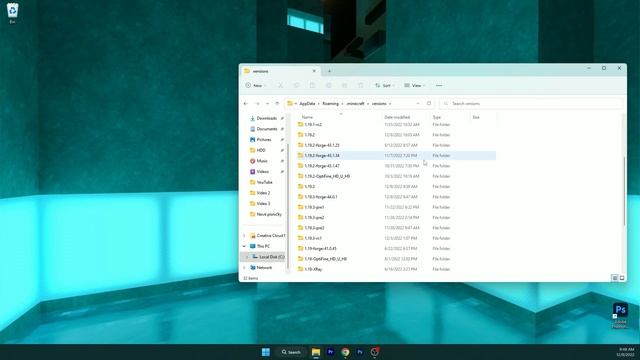Viewport: 640px width, 360px height.
Task: Collapse the This PC tree node
Action: 244,247
